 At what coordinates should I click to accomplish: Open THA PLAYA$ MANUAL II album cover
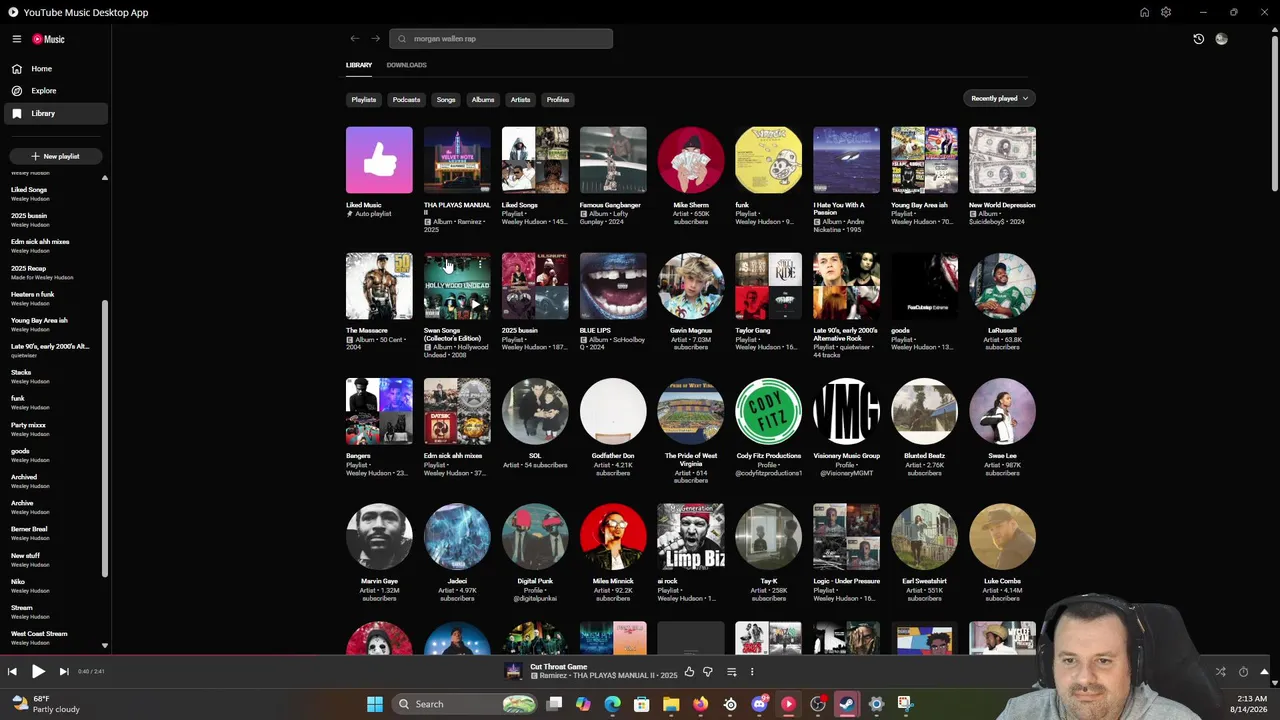click(457, 160)
